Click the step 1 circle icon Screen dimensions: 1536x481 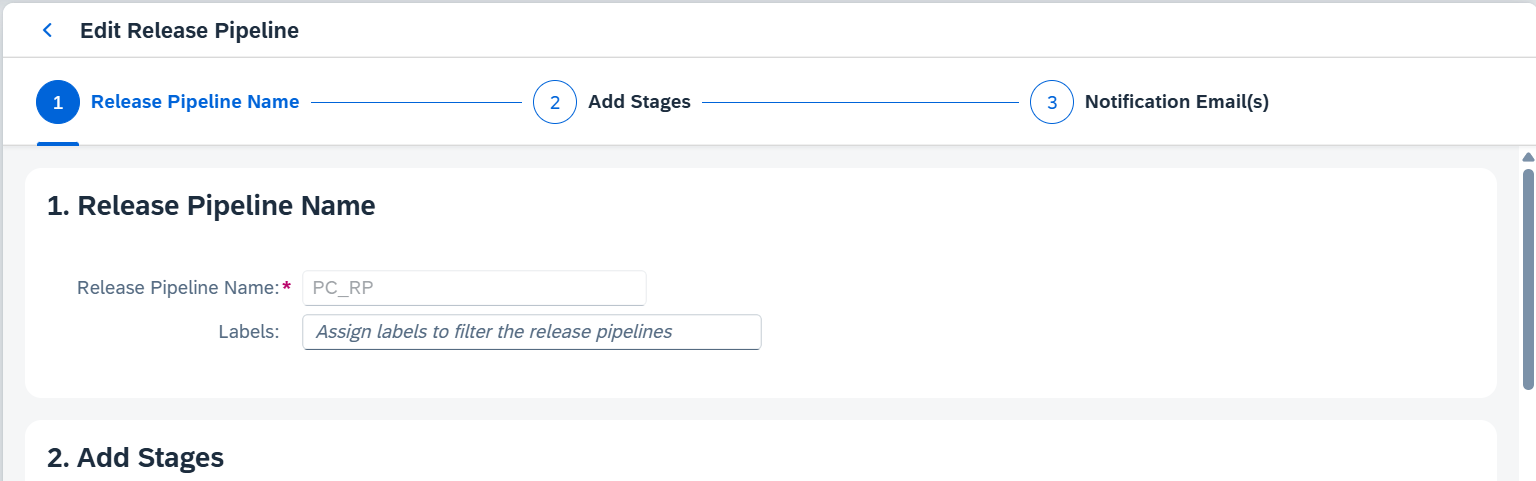coord(58,102)
